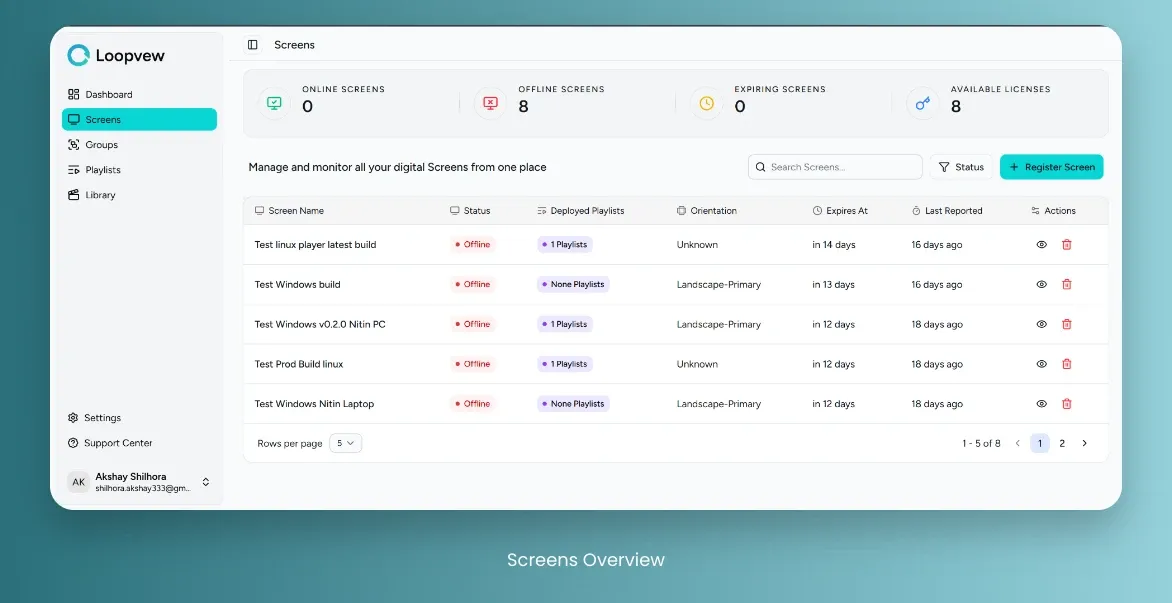Screen dimensions: 1172x603
Task: View Test Windows v0.2.0 Nitin PC
Action: pyautogui.click(x=1041, y=324)
